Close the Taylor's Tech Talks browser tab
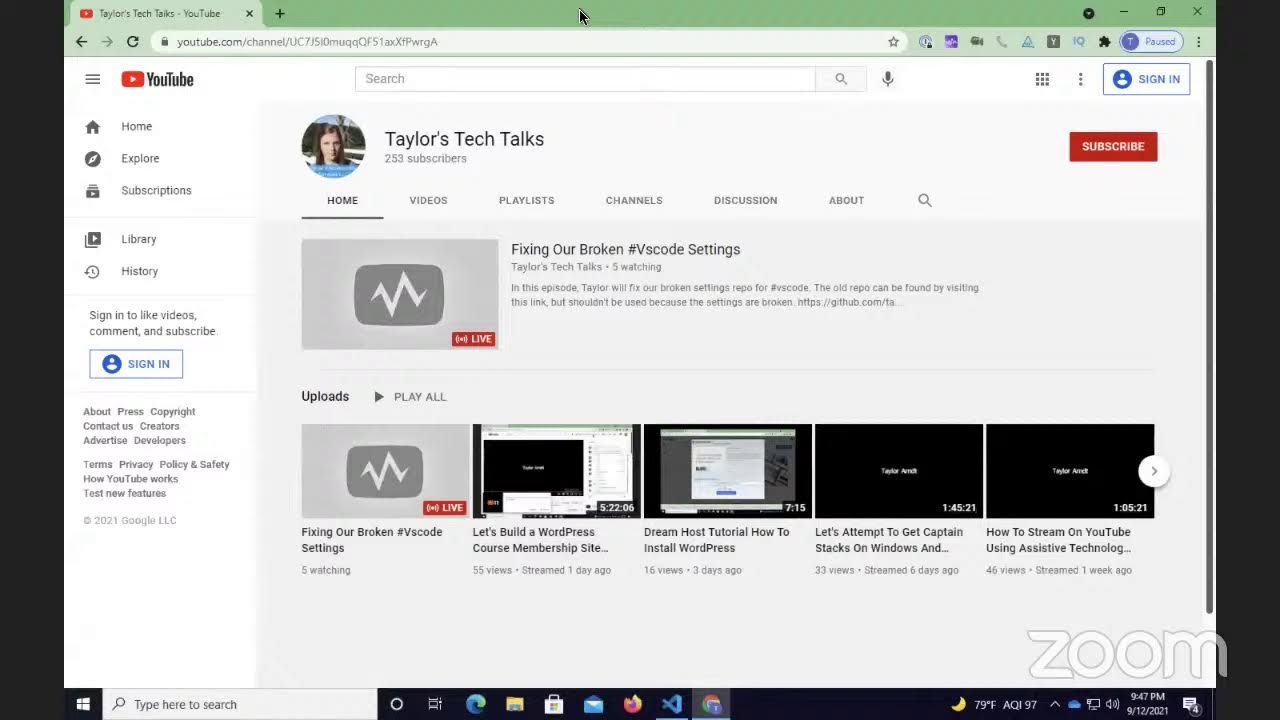This screenshot has width=1280, height=720. [249, 14]
